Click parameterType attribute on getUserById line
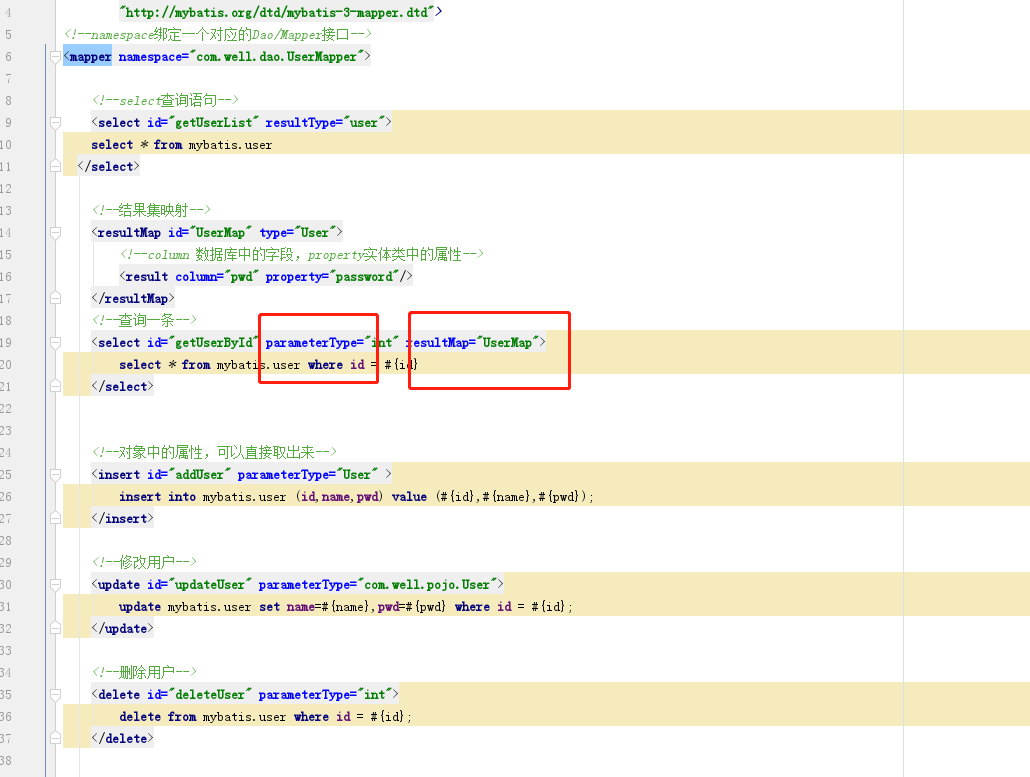1030x777 pixels. [331, 343]
